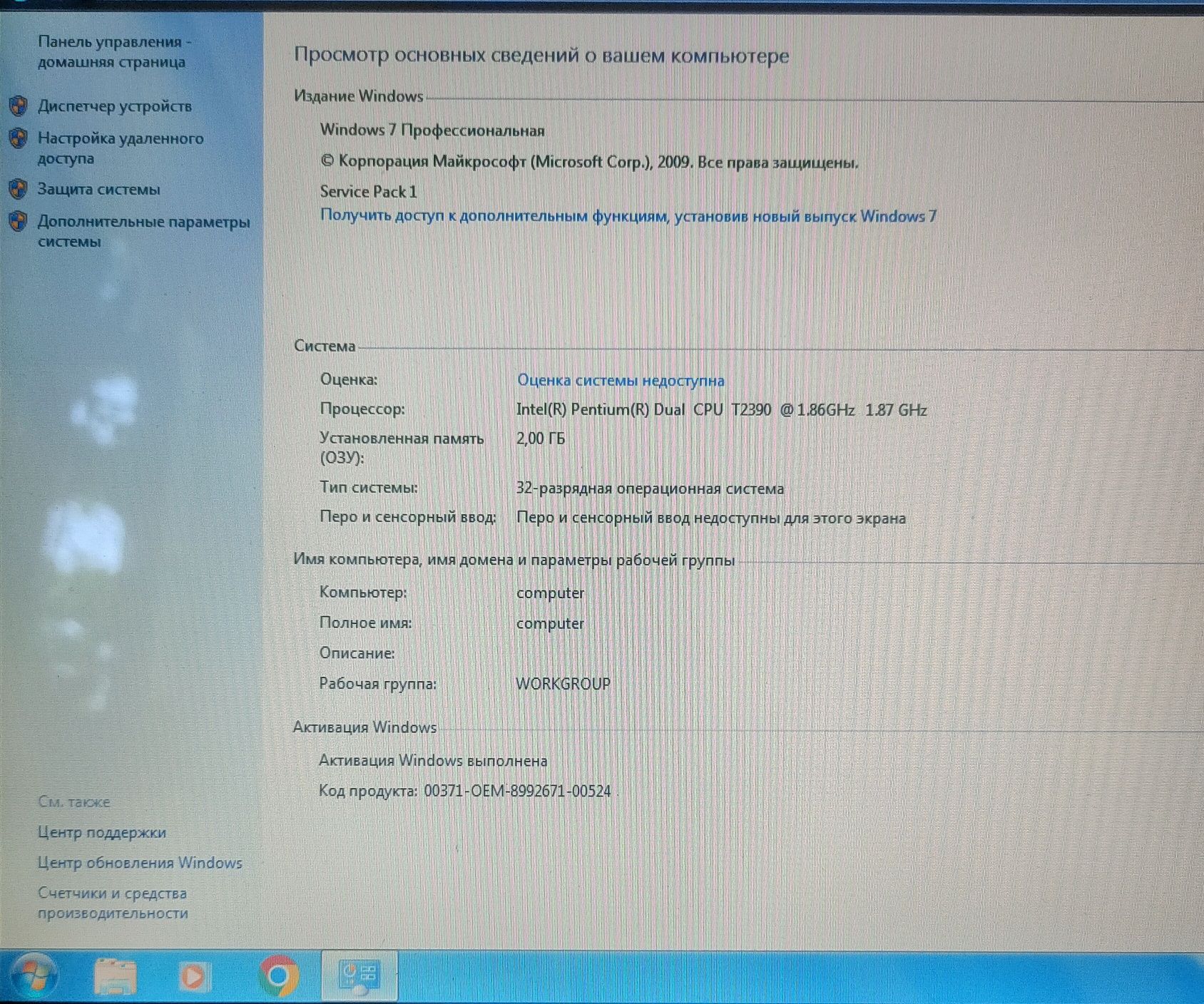The image size is (1204, 1004).
Task: Open Центр поддержки link
Action: coord(102,832)
